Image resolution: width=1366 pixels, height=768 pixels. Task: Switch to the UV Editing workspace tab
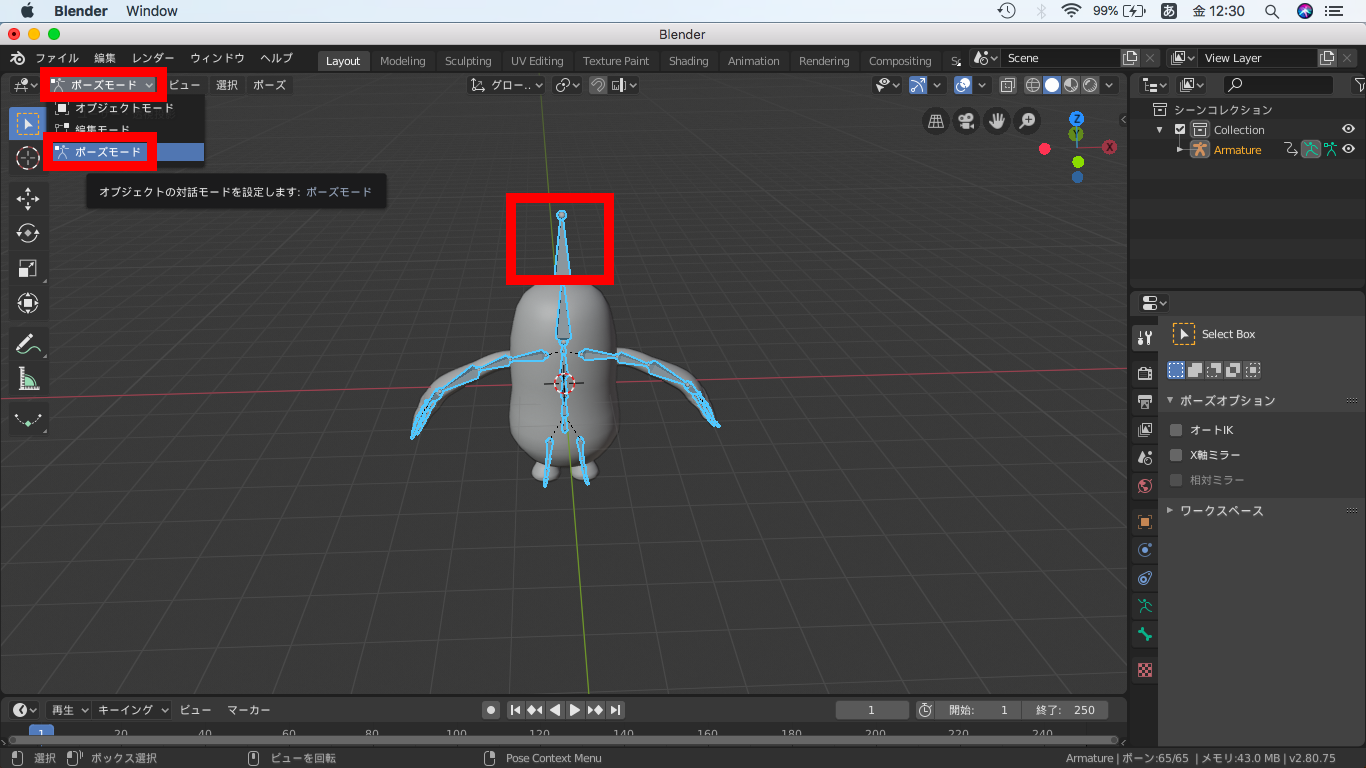coord(537,61)
